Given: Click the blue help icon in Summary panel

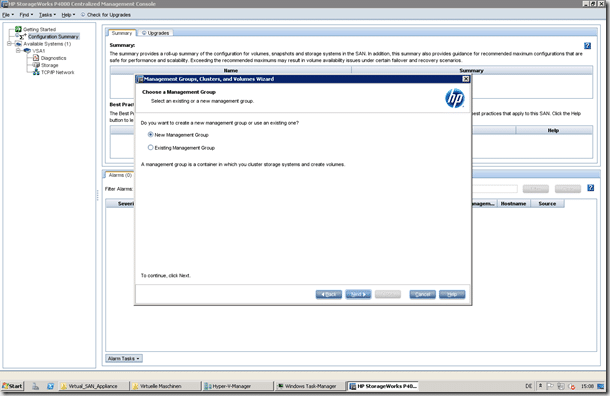Looking at the screenshot, I should pyautogui.click(x=587, y=46).
